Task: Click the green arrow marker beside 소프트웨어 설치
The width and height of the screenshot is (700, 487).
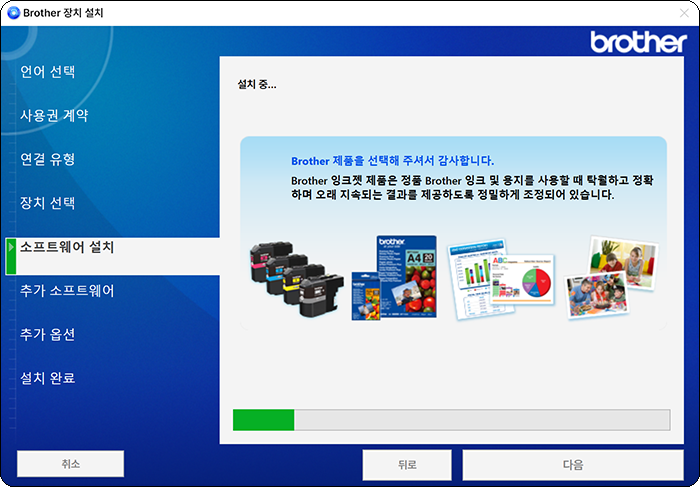Action: (11, 256)
